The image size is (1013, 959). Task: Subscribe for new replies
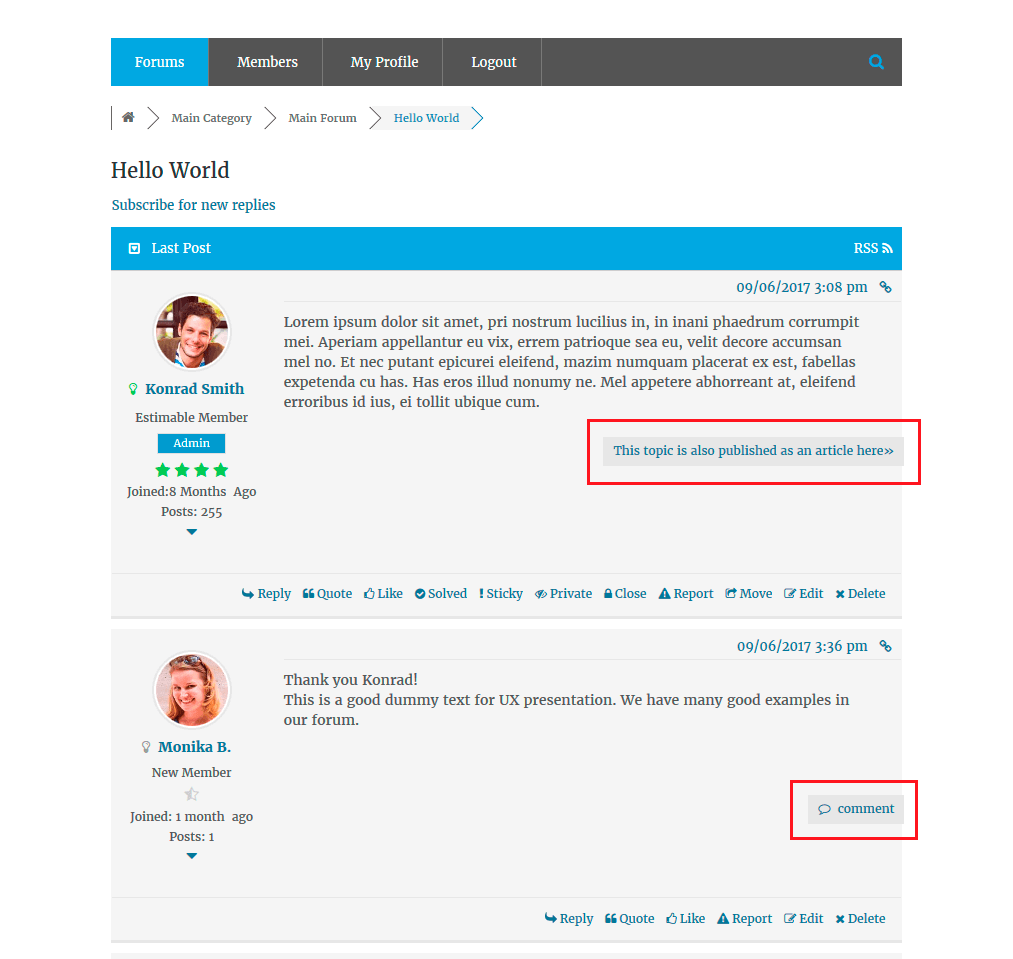[193, 204]
